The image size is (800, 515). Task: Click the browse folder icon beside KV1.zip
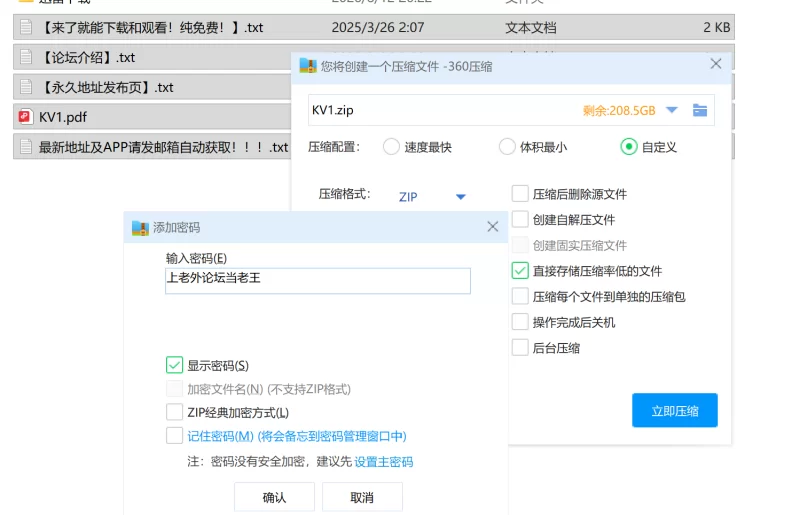tap(699, 110)
